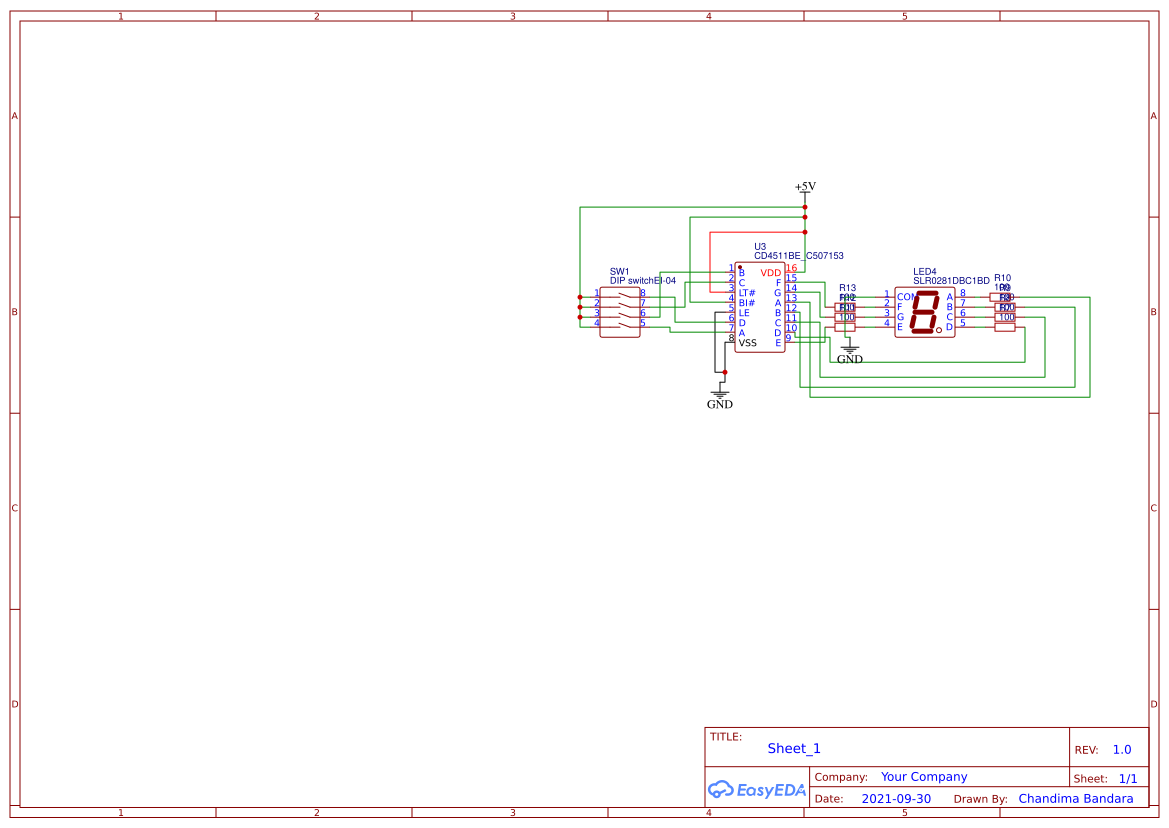The width and height of the screenshot is (1169, 828).
Task: Select the SLR0281DBC1BD seven-segment display LED4
Action: (x=925, y=310)
